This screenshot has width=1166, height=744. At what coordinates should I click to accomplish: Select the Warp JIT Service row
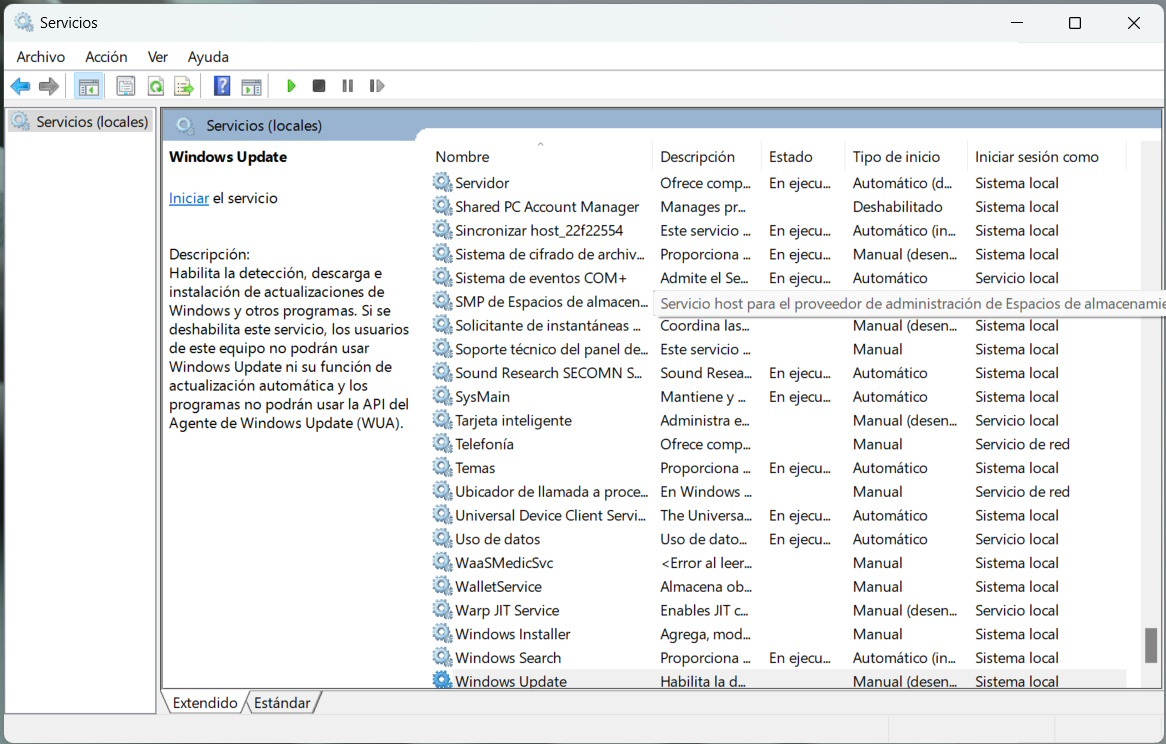779,610
